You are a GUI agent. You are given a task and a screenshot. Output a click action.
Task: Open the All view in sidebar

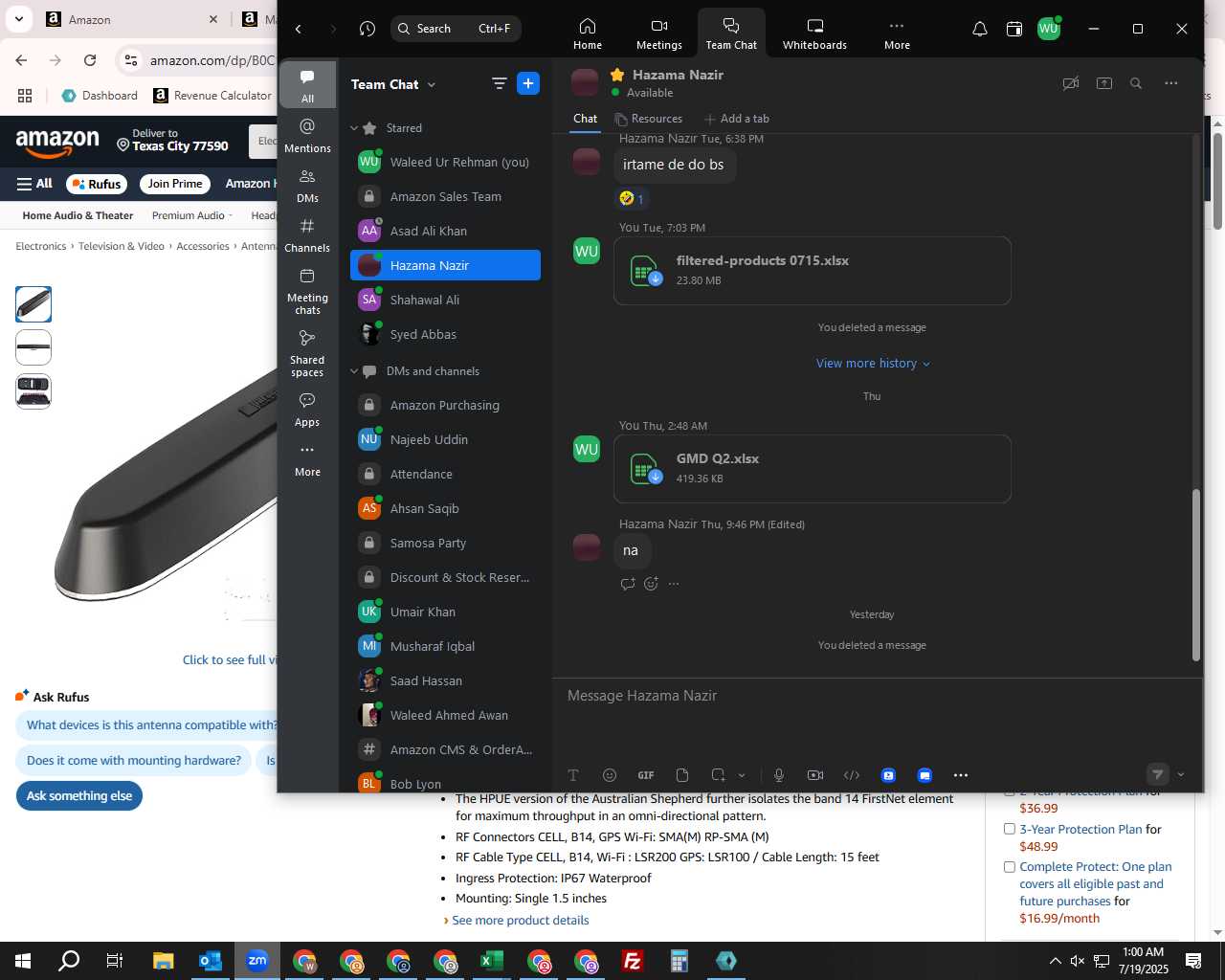point(307,85)
